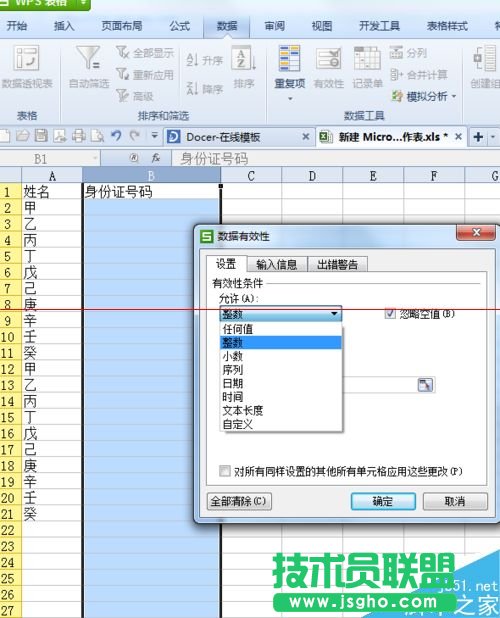Click the 确定 button
Image resolution: width=500 pixels, height=618 pixels.
pos(383,501)
